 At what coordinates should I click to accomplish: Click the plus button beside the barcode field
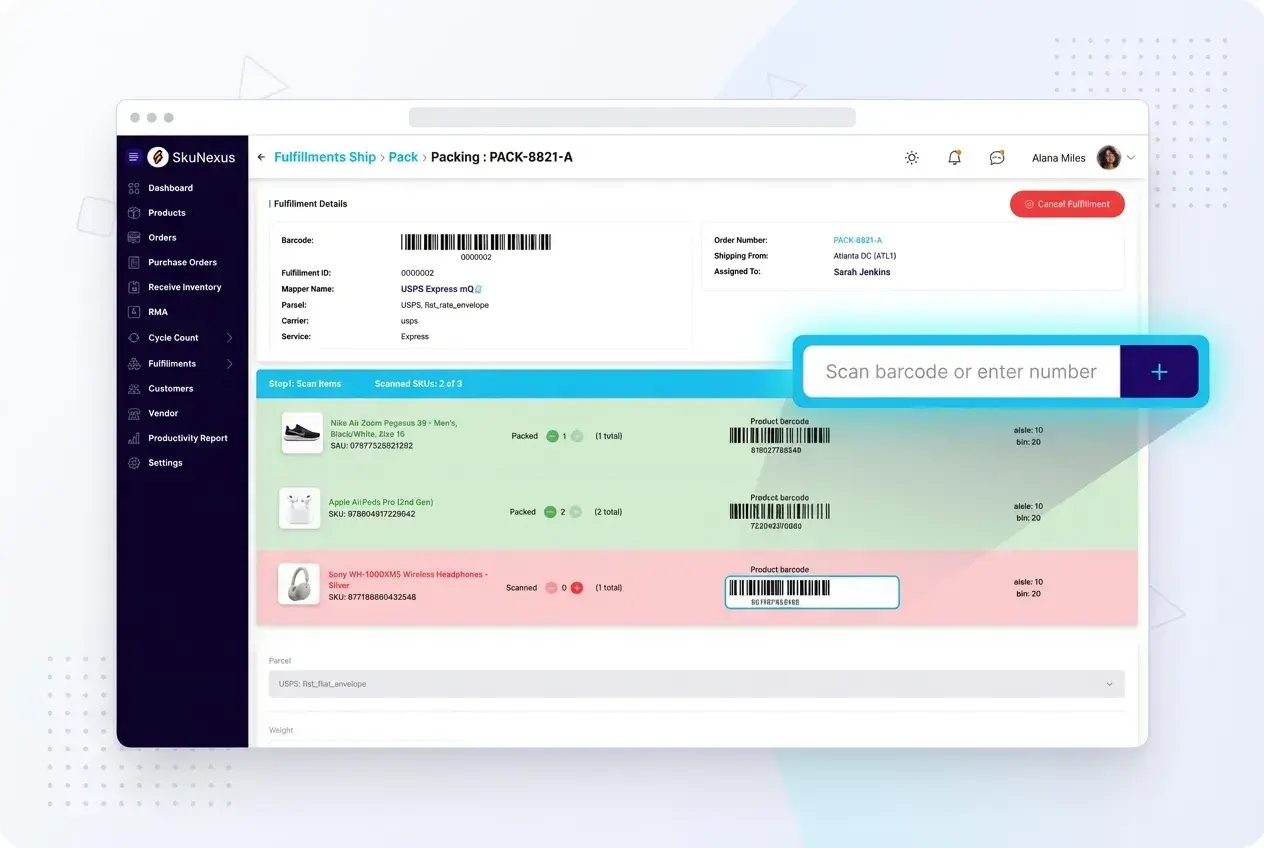1159,371
